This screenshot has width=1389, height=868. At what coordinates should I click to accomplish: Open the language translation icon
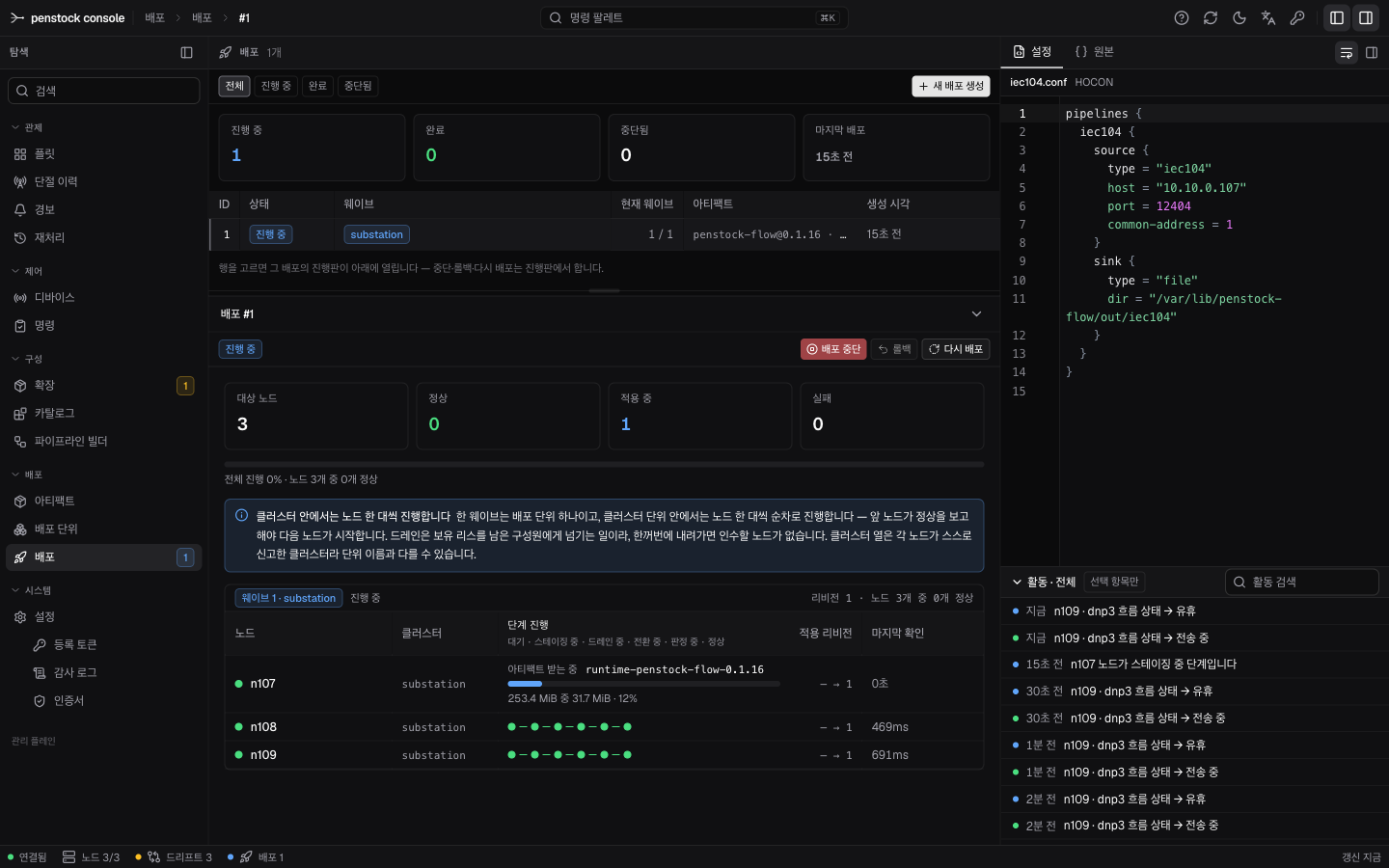(1268, 17)
